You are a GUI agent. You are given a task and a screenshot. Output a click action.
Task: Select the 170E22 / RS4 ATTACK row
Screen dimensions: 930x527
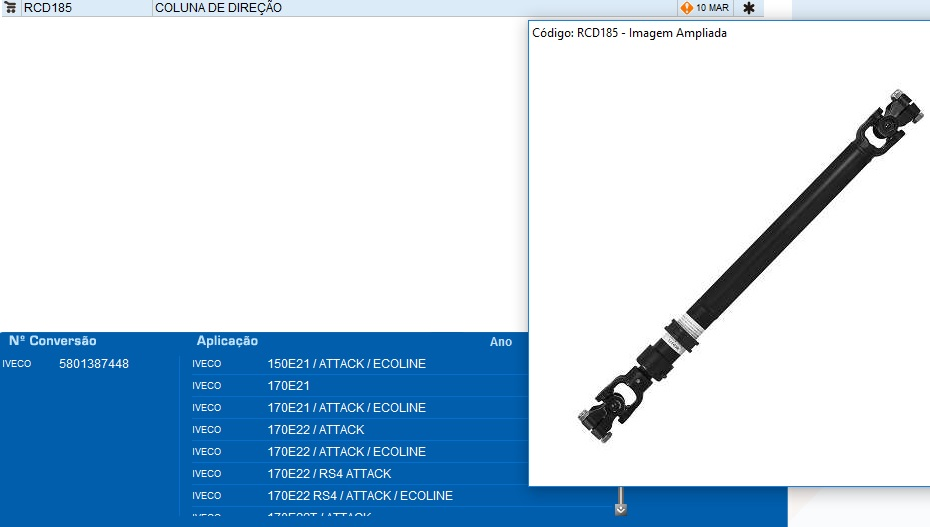tap(329, 474)
